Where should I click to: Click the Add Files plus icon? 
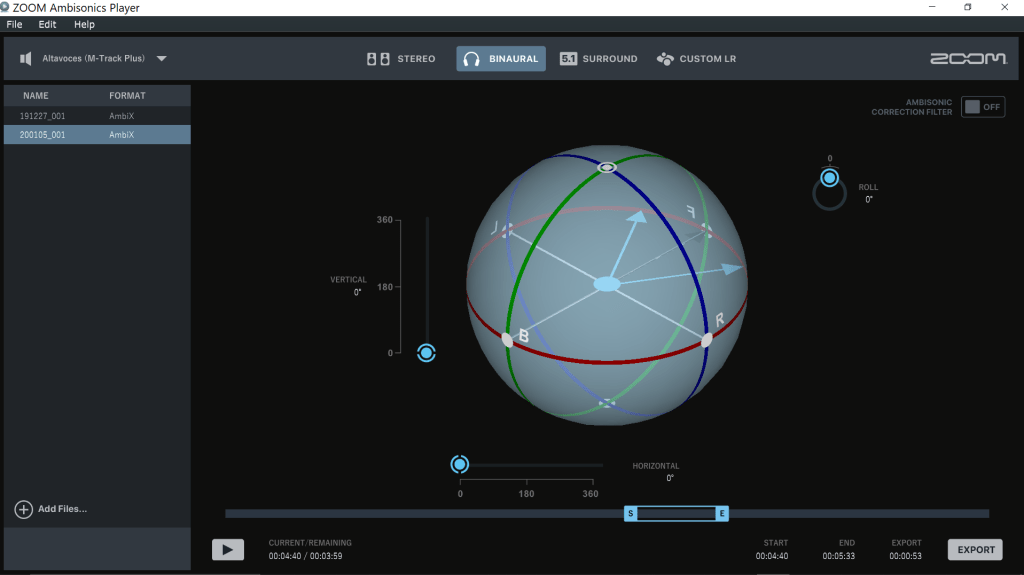click(24, 509)
